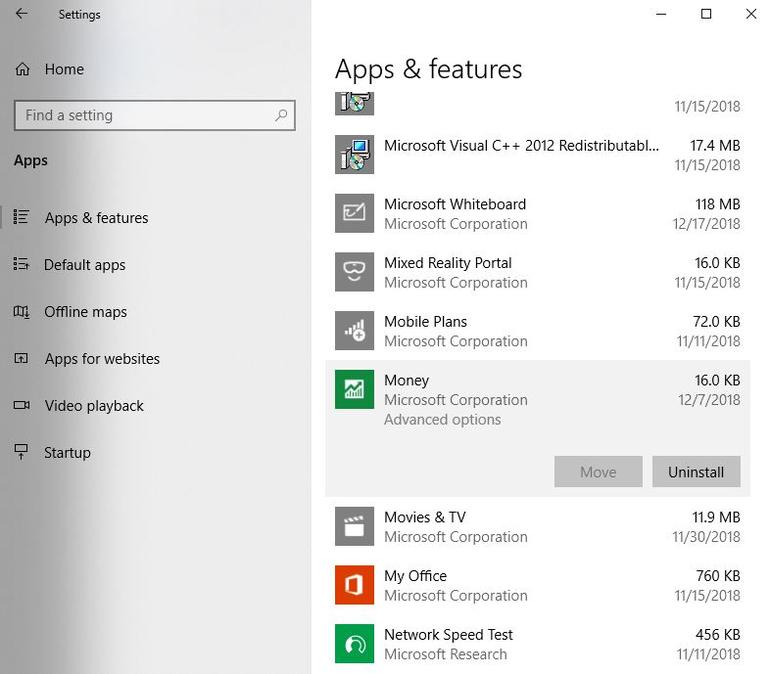Click the Apps & features page heading

[x=428, y=69]
